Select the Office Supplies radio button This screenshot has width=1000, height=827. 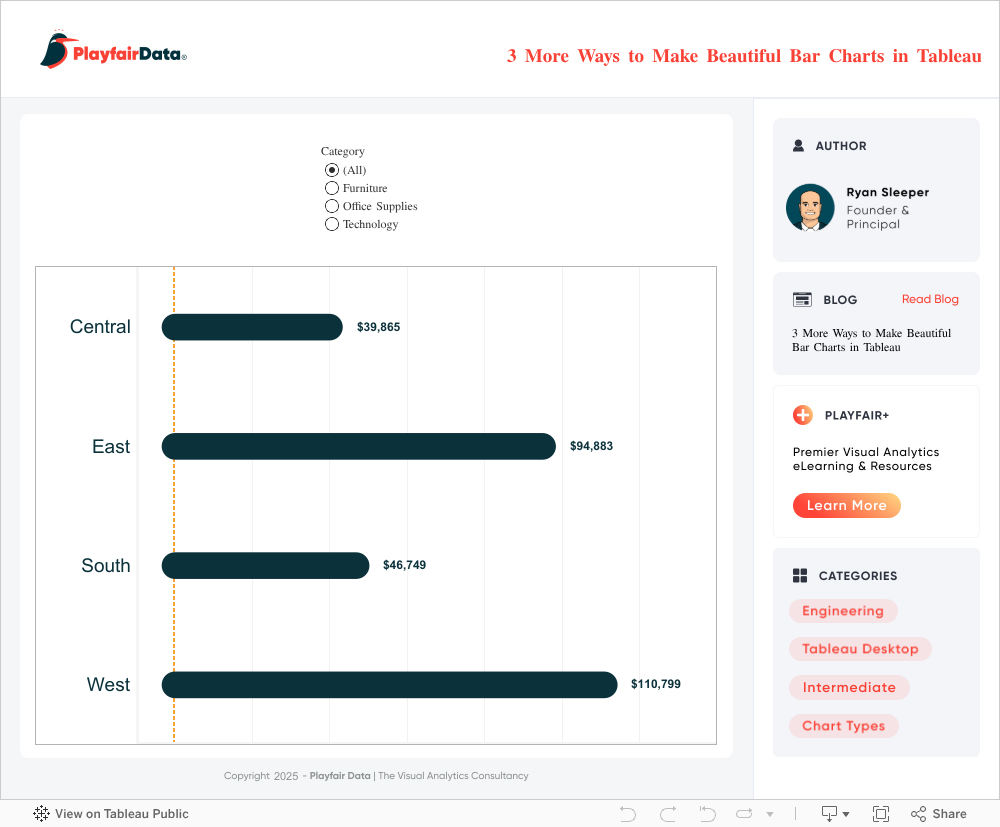tap(332, 206)
